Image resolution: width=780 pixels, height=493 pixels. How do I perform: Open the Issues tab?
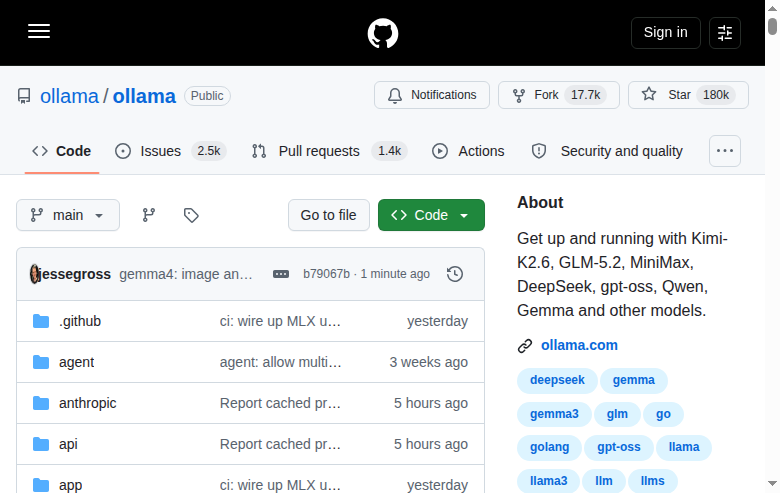pyautogui.click(x=171, y=151)
